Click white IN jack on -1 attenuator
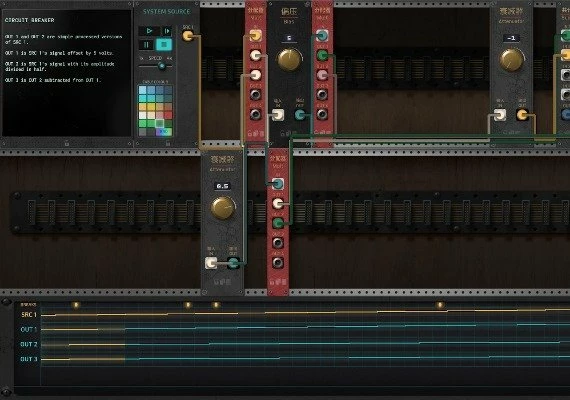Image resolution: width=570 pixels, height=400 pixels. point(500,115)
